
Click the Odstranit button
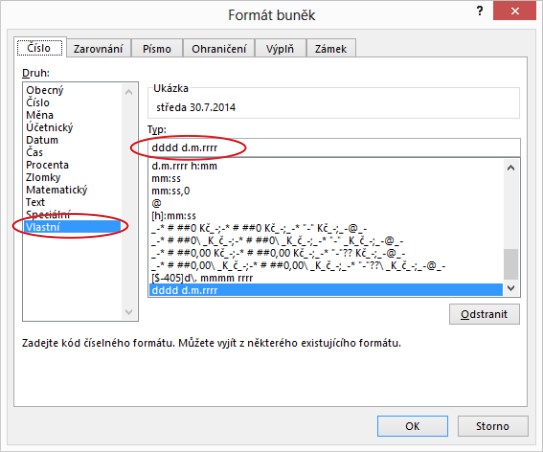[x=484, y=314]
